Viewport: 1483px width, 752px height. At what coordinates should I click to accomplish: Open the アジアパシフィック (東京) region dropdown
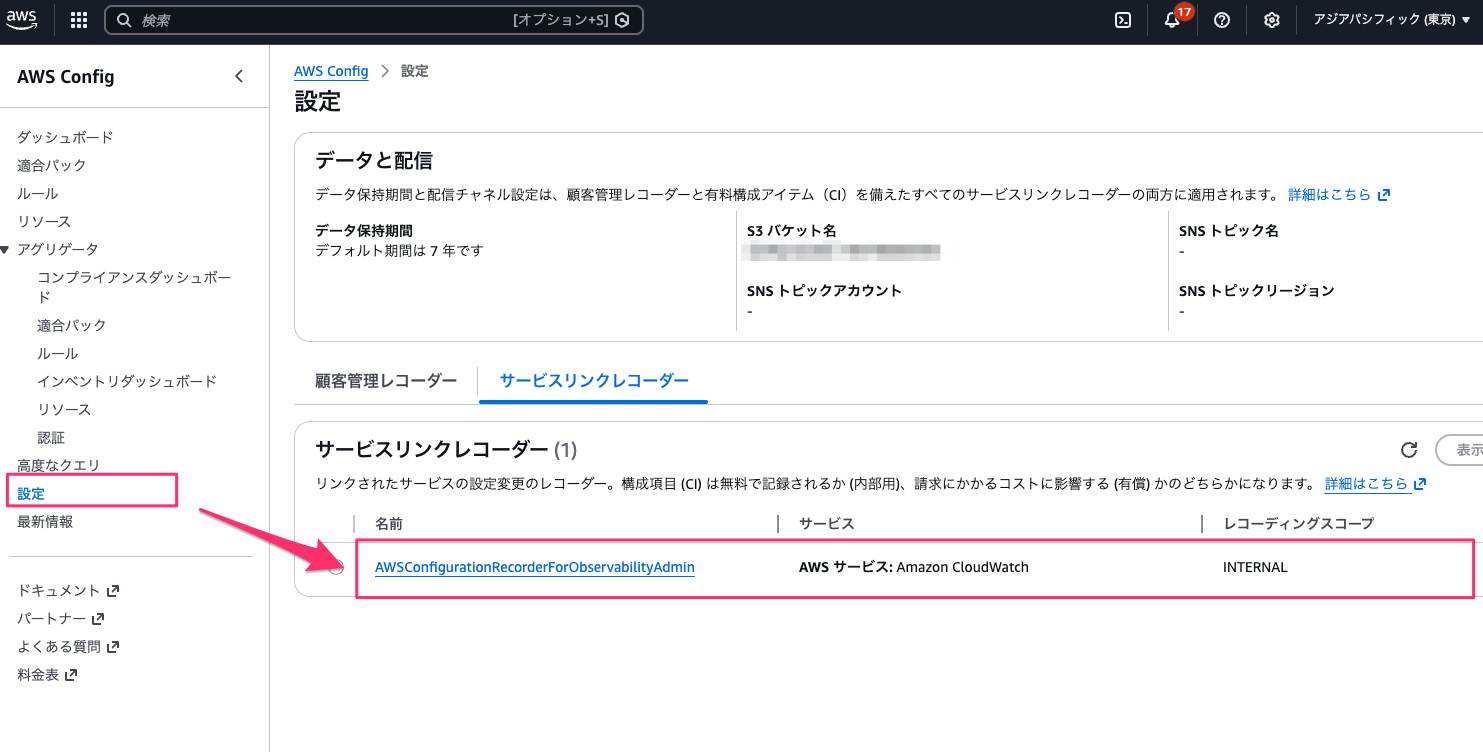pyautogui.click(x=1390, y=20)
